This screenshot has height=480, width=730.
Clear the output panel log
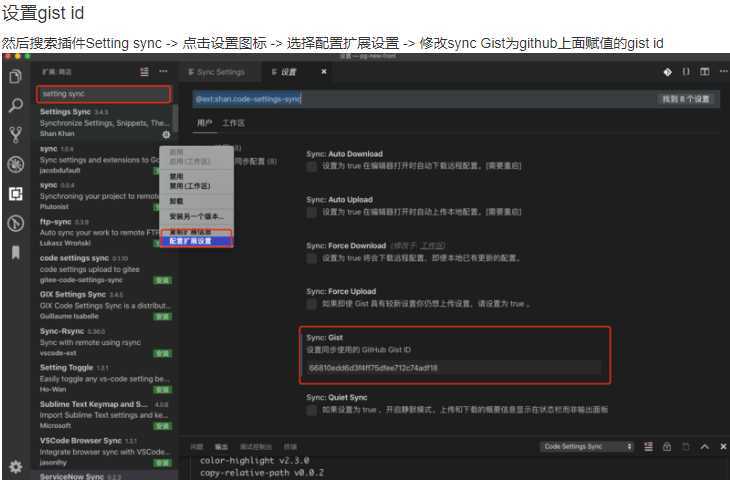tap(648, 447)
